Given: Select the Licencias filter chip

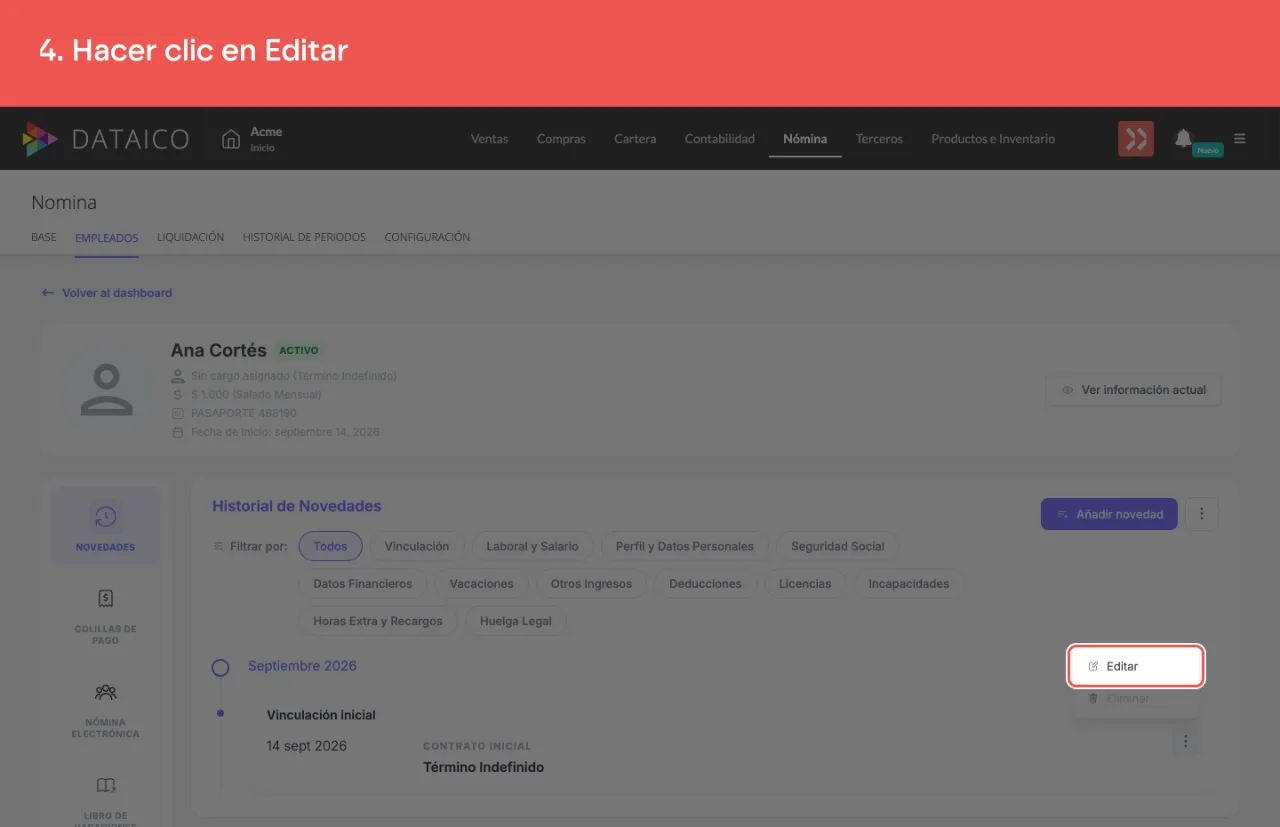Looking at the screenshot, I should [x=805, y=584].
